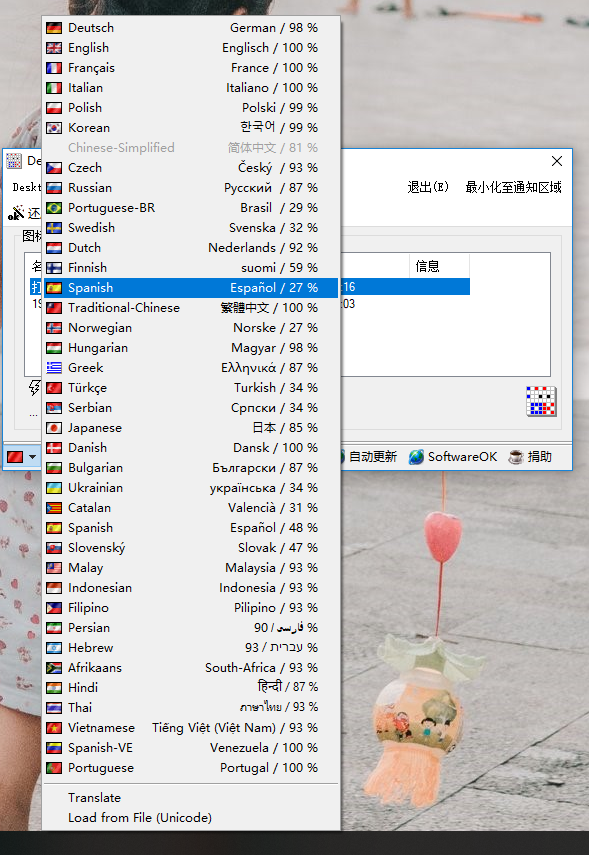The image size is (589, 855).
Task: Click the Dutch flag icon
Action: pyautogui.click(x=54, y=248)
